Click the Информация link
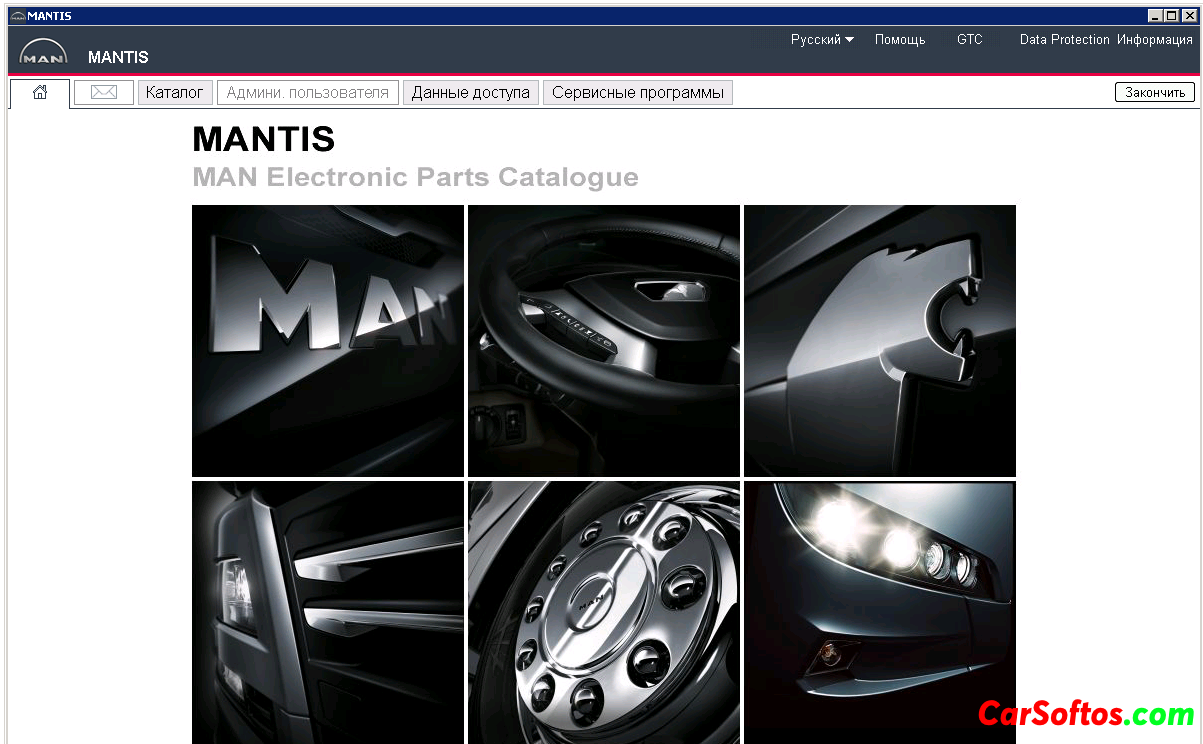Viewport: 1203px width, 744px height. [x=1155, y=40]
